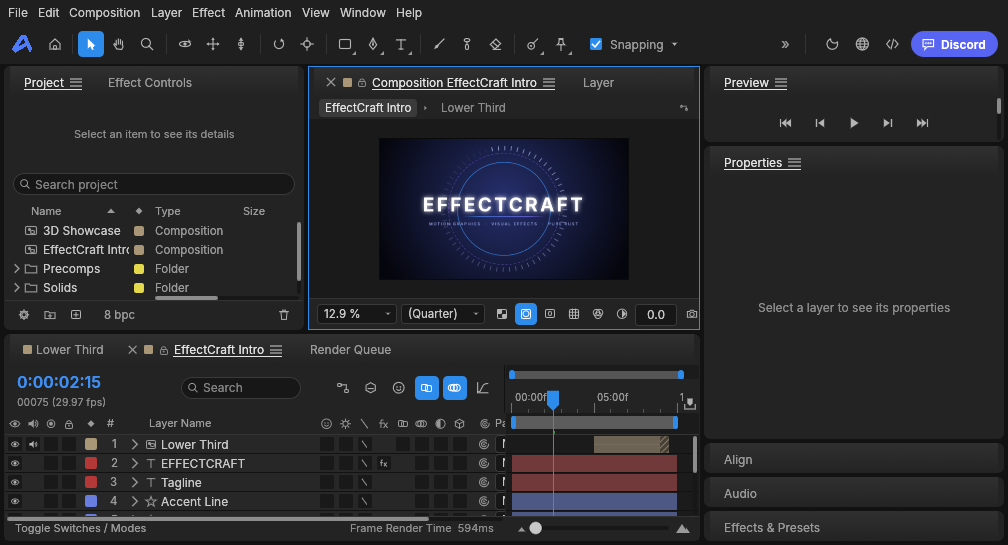The width and height of the screenshot is (1008, 545).
Task: Create new folder in Project panel
Action: [x=50, y=315]
